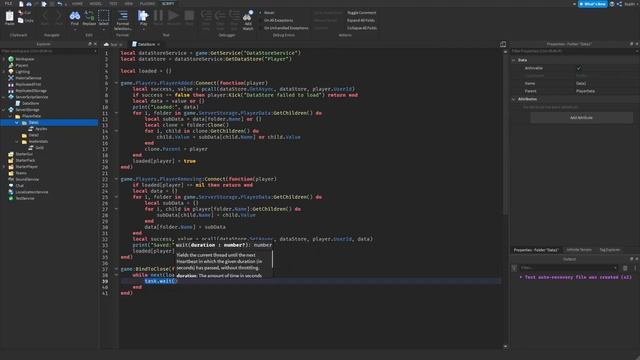
Task: Click the Resume arrow icon
Action: (173, 16)
